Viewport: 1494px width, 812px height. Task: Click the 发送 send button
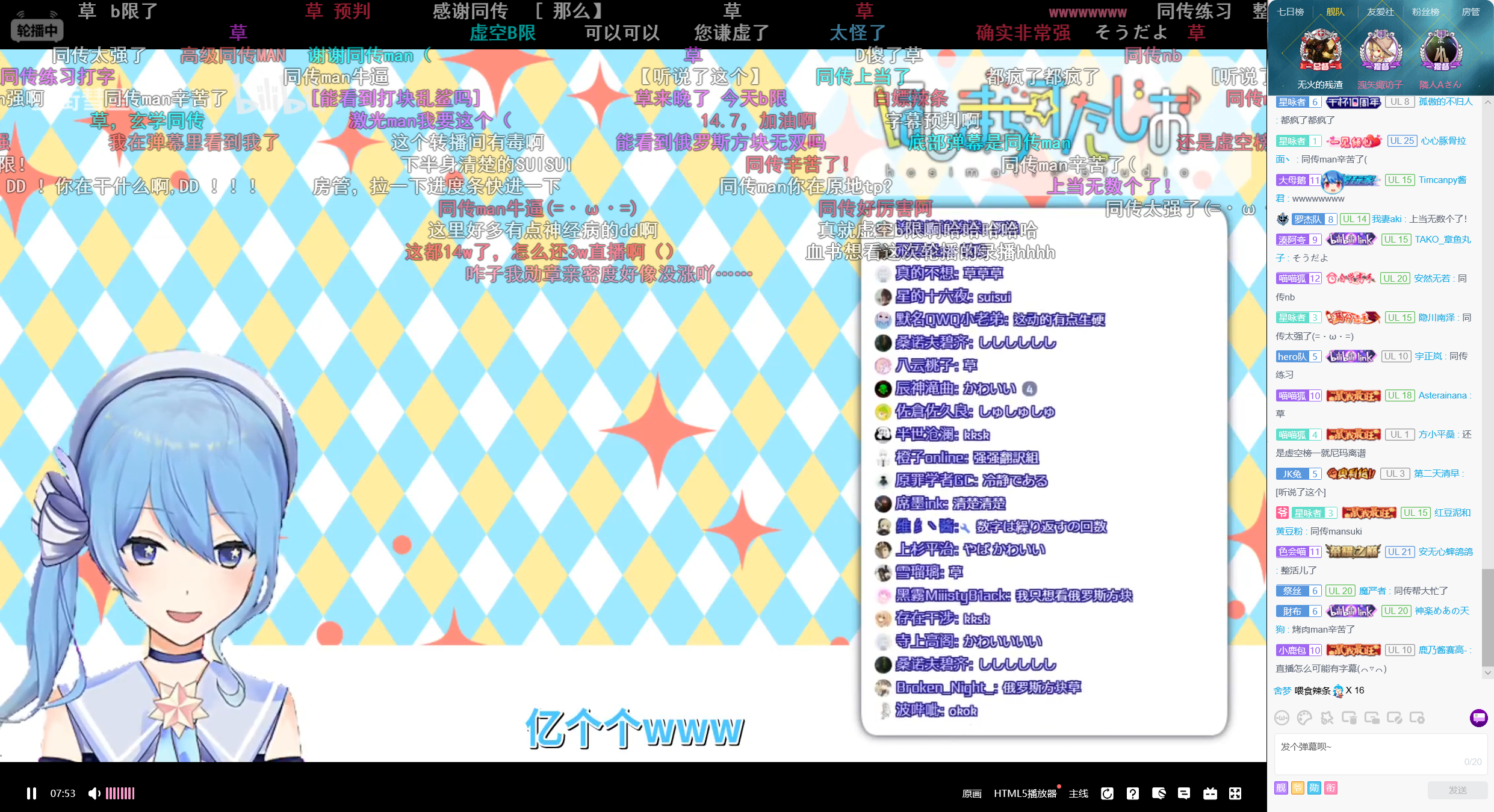coord(1457,790)
